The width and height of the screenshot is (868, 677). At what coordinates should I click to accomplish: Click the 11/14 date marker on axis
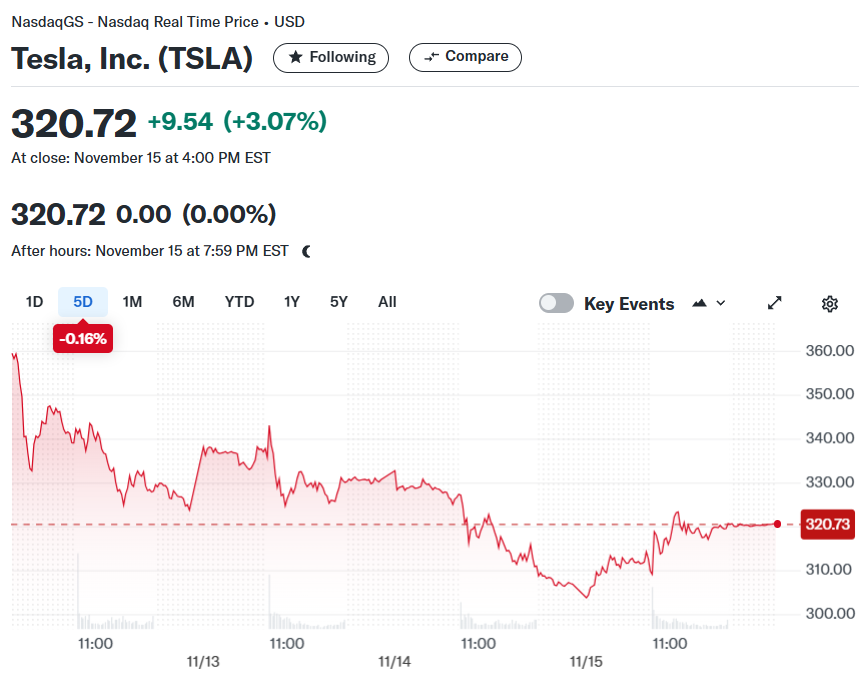394,662
